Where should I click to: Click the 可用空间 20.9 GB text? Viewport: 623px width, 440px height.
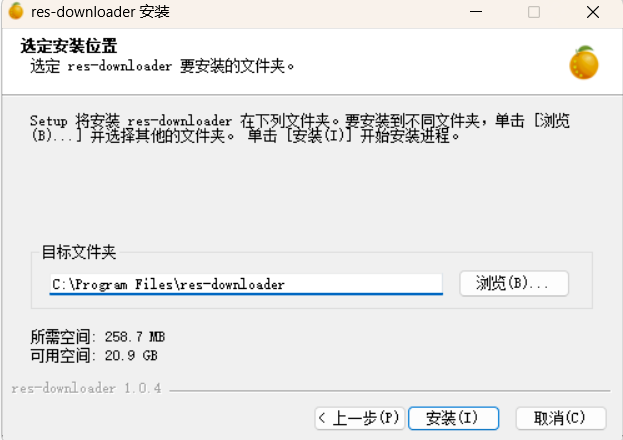pyautogui.click(x=94, y=355)
